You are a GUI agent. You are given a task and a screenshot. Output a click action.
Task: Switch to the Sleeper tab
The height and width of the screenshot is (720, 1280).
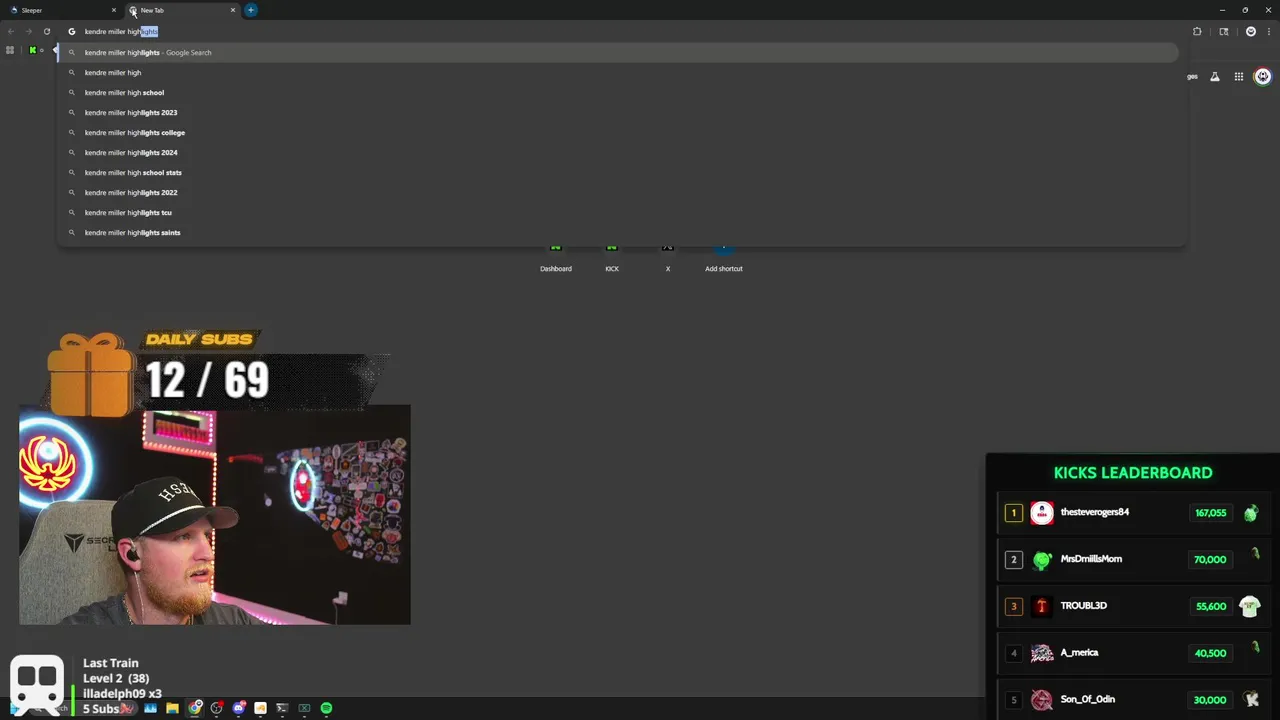pos(60,10)
